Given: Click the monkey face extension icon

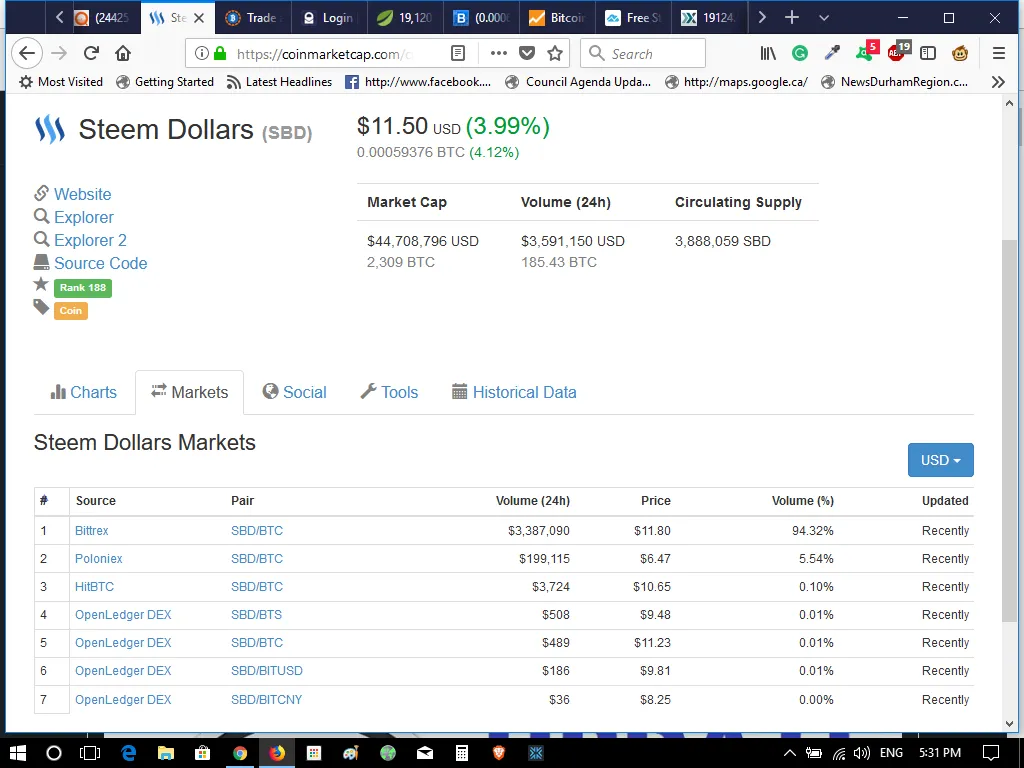Looking at the screenshot, I should click(960, 54).
